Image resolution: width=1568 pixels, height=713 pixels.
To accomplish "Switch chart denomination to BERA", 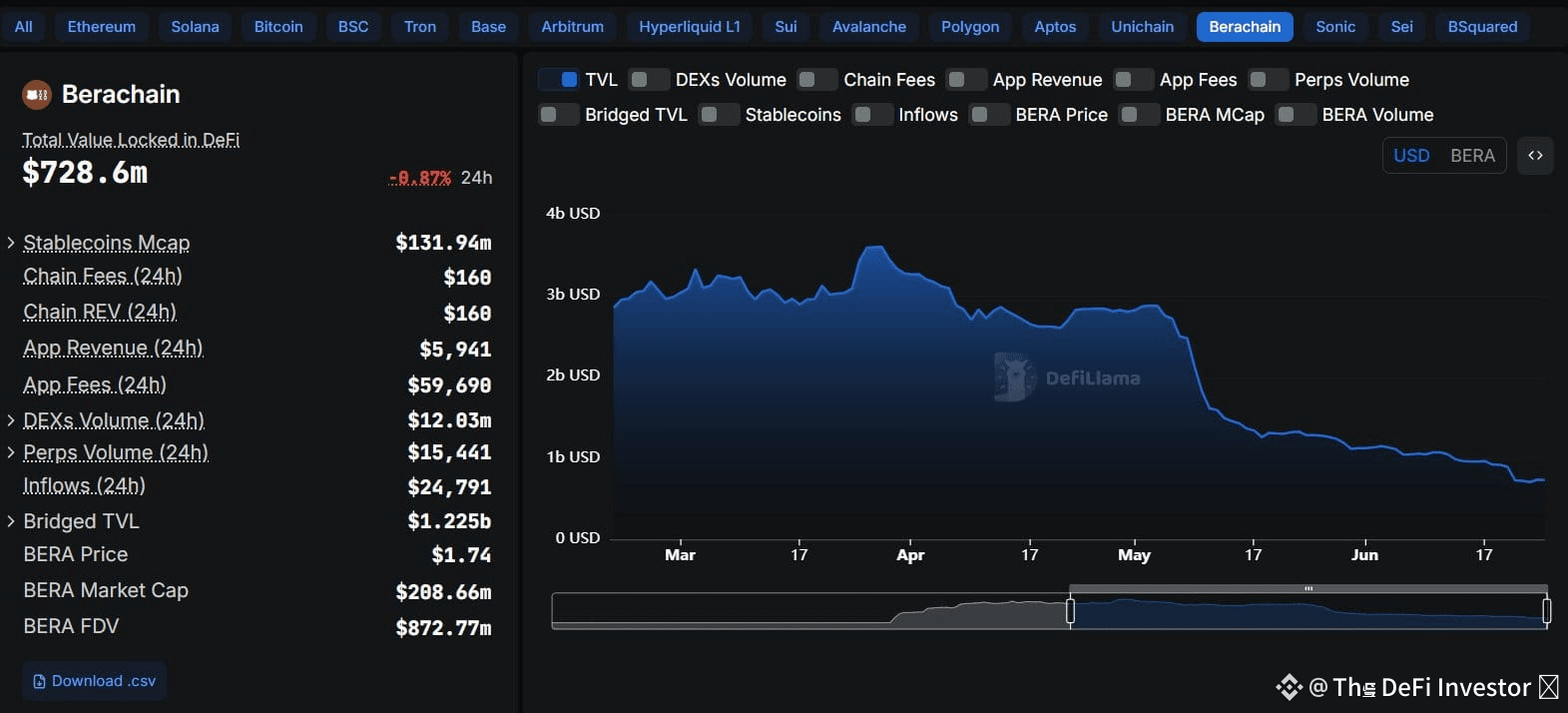I will click(x=1472, y=156).
